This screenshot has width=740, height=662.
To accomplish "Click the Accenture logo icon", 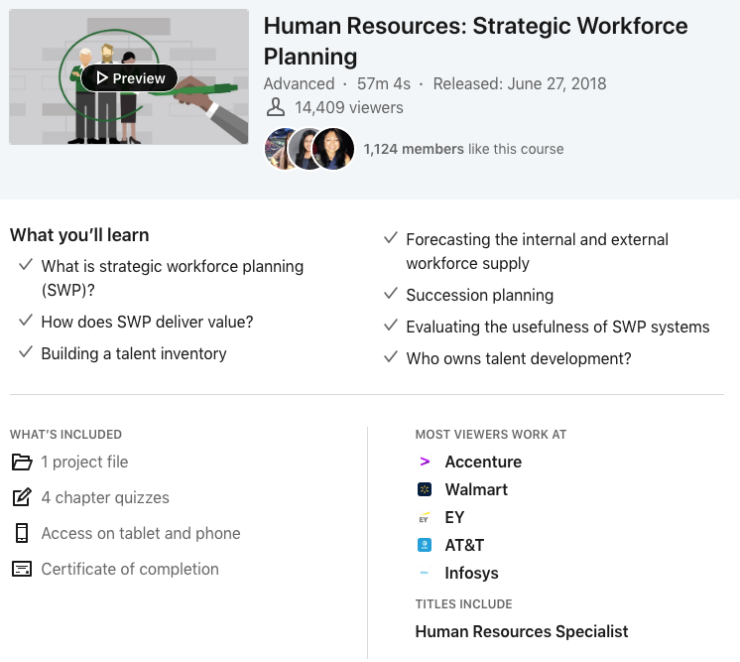I will [425, 462].
